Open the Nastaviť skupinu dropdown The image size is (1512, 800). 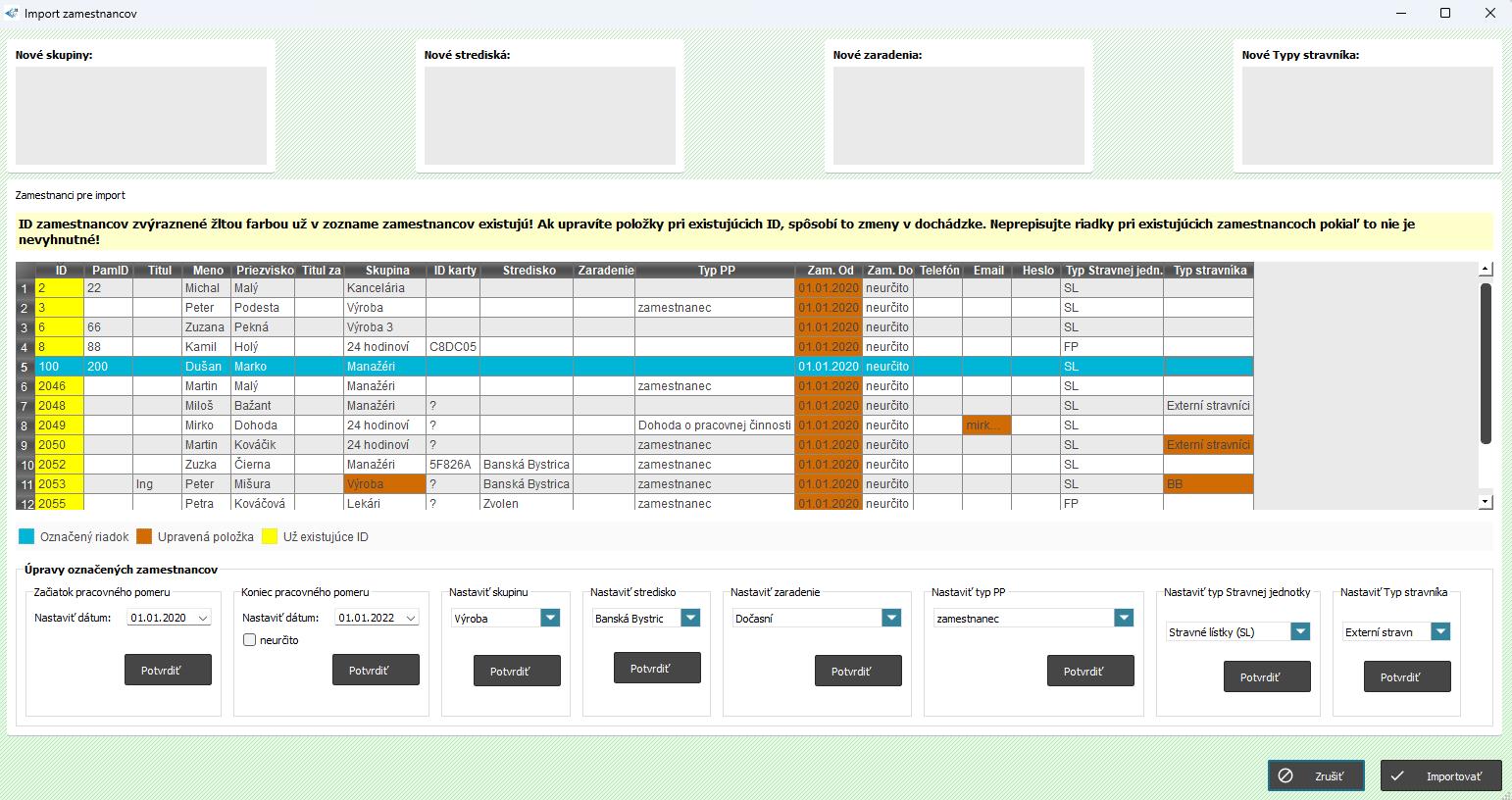coord(550,618)
